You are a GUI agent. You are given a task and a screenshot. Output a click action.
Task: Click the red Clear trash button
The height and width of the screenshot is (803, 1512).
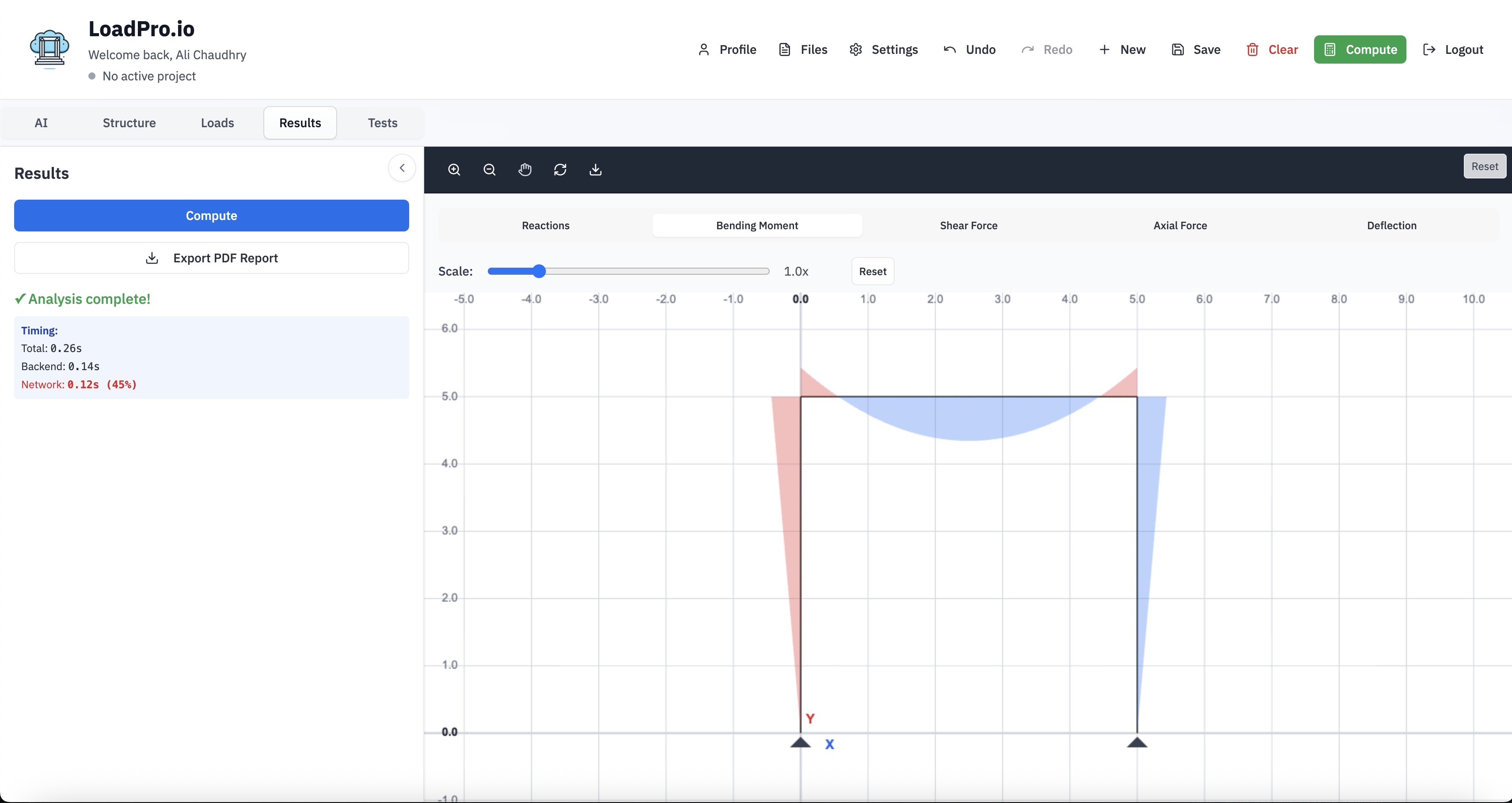(1272, 49)
